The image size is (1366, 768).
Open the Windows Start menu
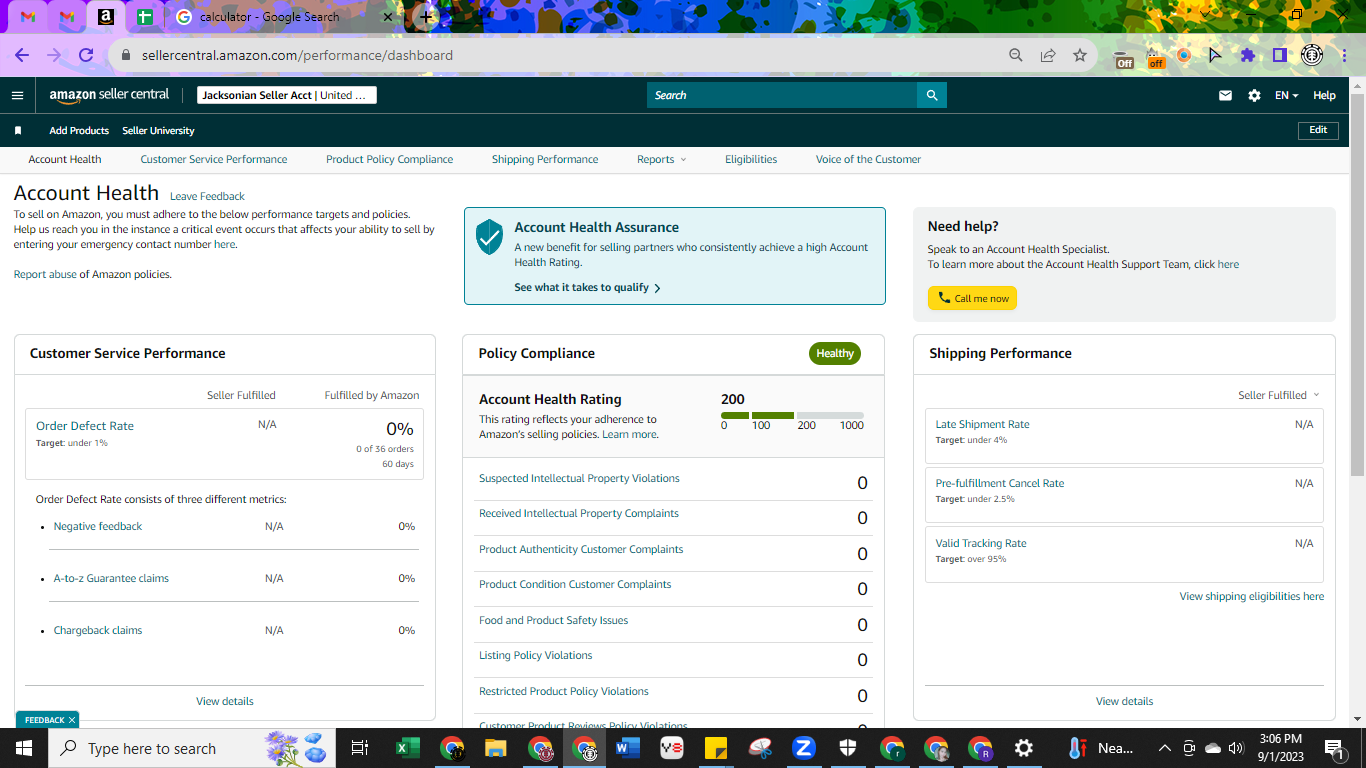point(24,748)
